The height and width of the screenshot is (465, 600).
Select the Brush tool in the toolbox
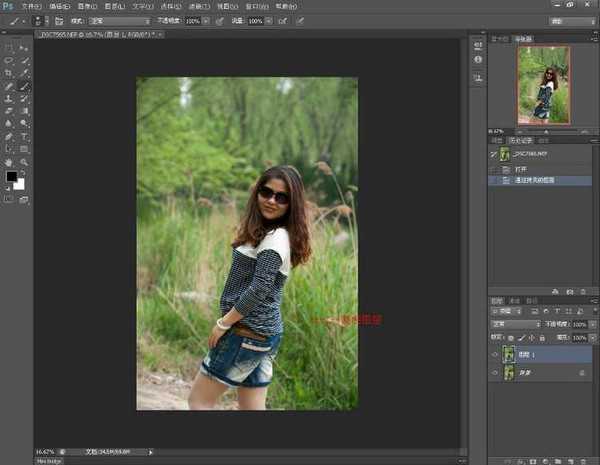point(24,87)
